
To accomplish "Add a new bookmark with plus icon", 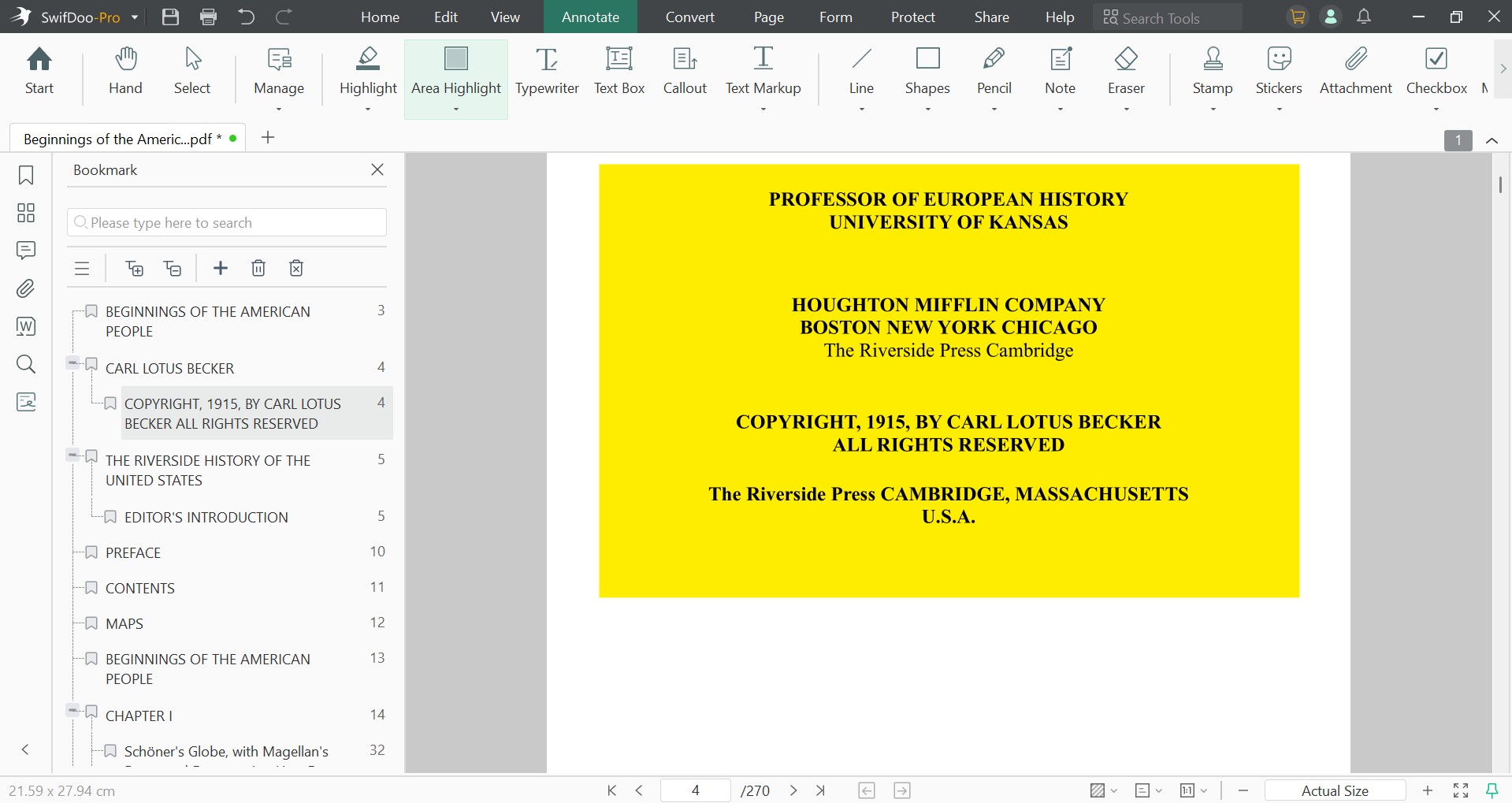I will [221, 268].
